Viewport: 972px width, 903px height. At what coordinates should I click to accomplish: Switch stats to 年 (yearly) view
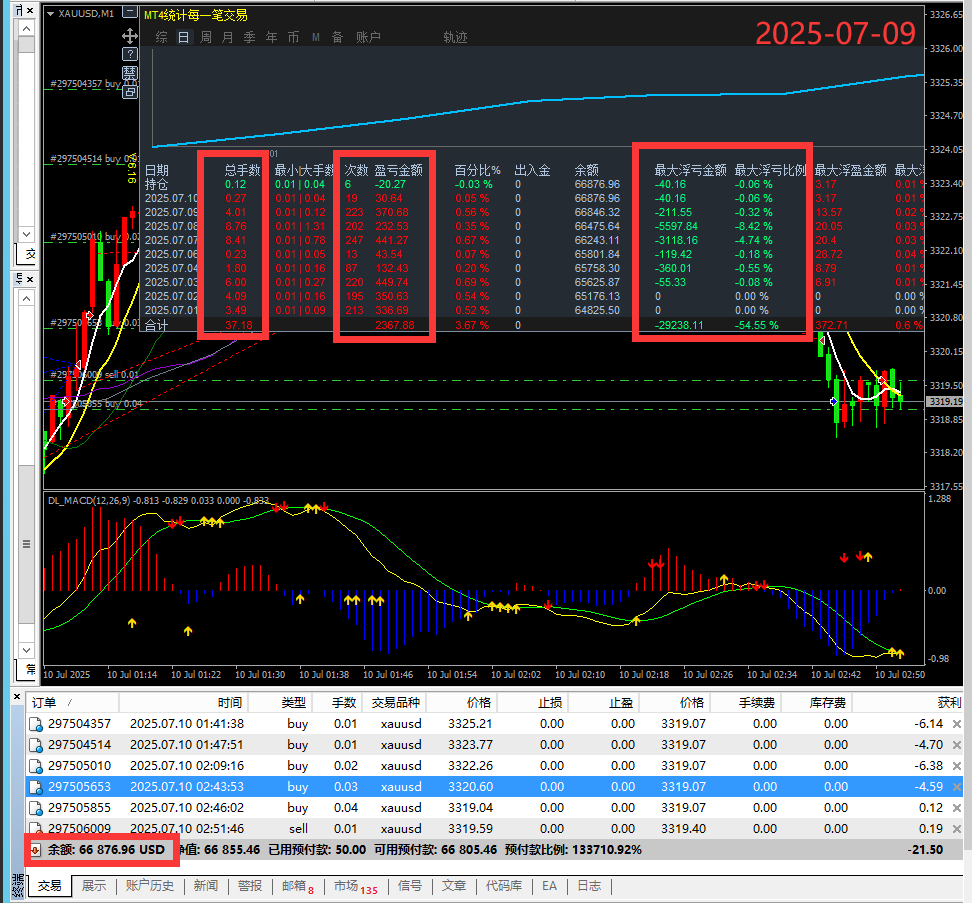point(272,37)
